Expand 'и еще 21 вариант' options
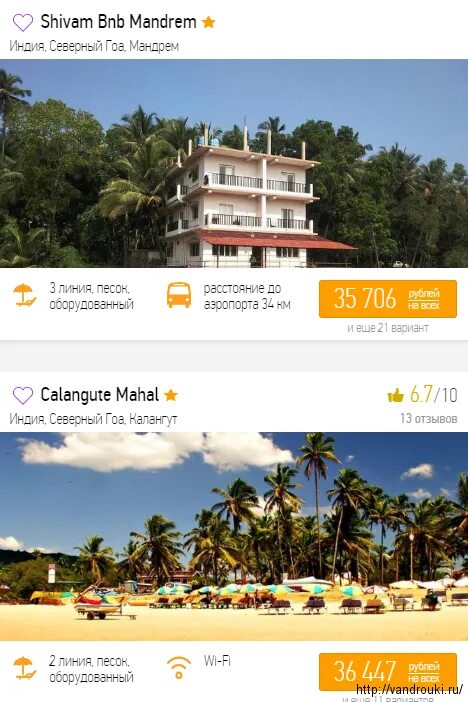 pyautogui.click(x=388, y=328)
